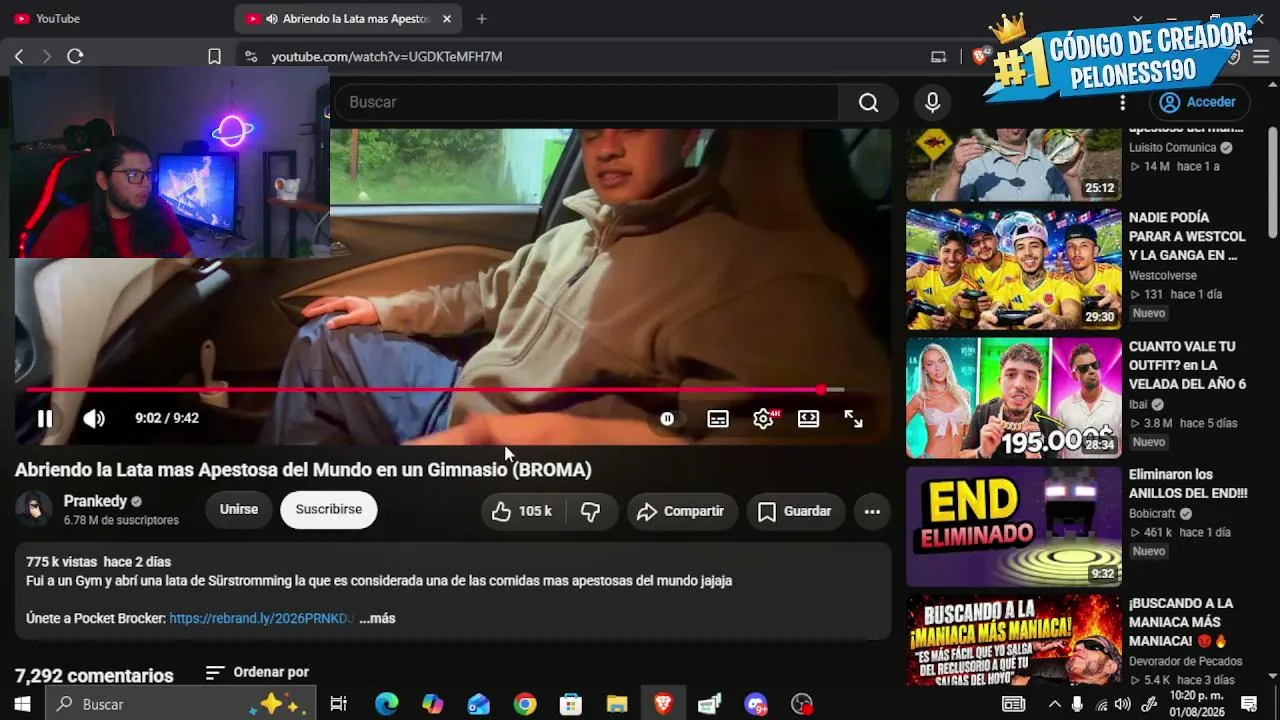Open a new browser tab

[x=482, y=19]
